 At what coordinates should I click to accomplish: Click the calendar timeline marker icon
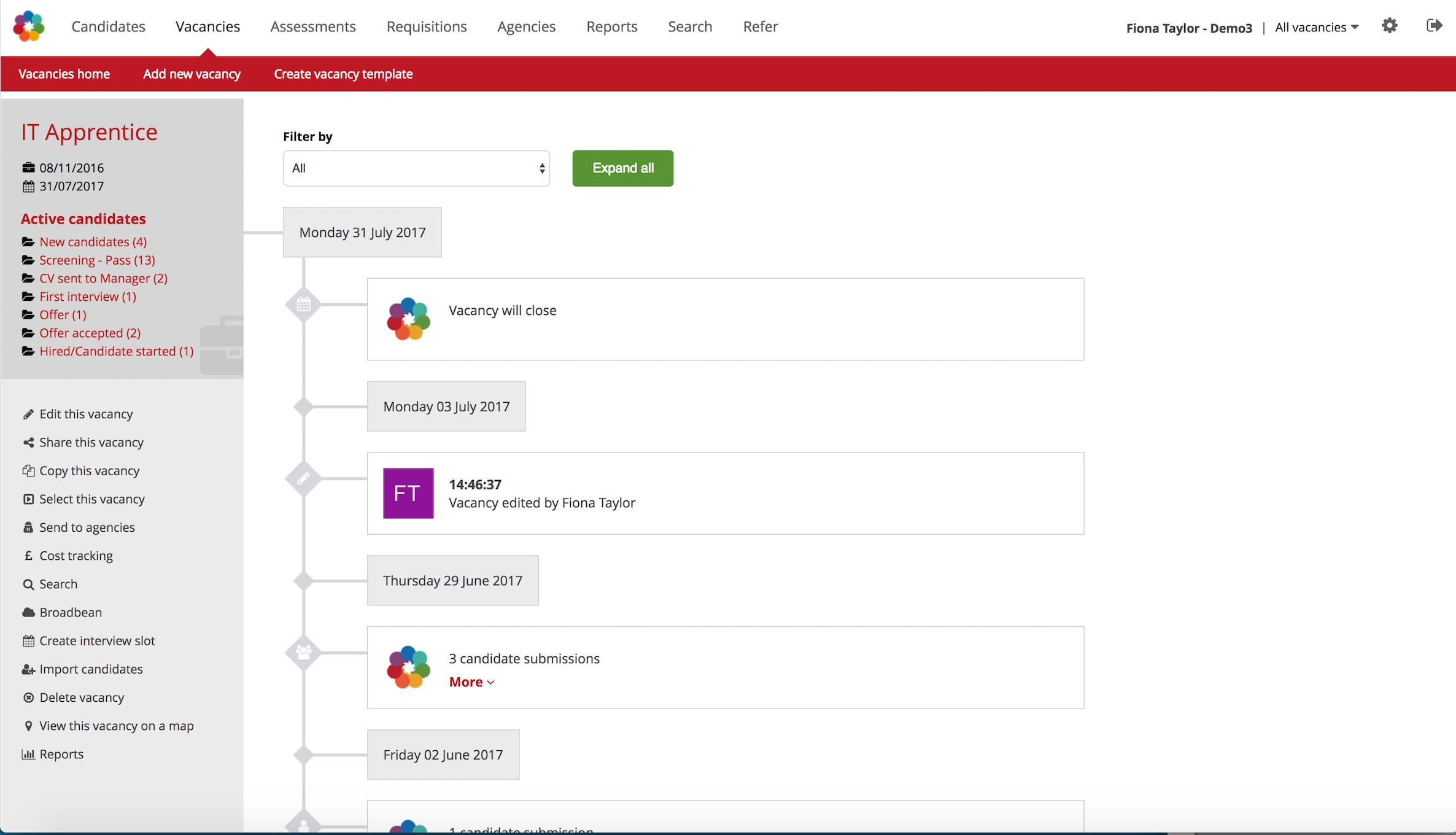(x=303, y=305)
